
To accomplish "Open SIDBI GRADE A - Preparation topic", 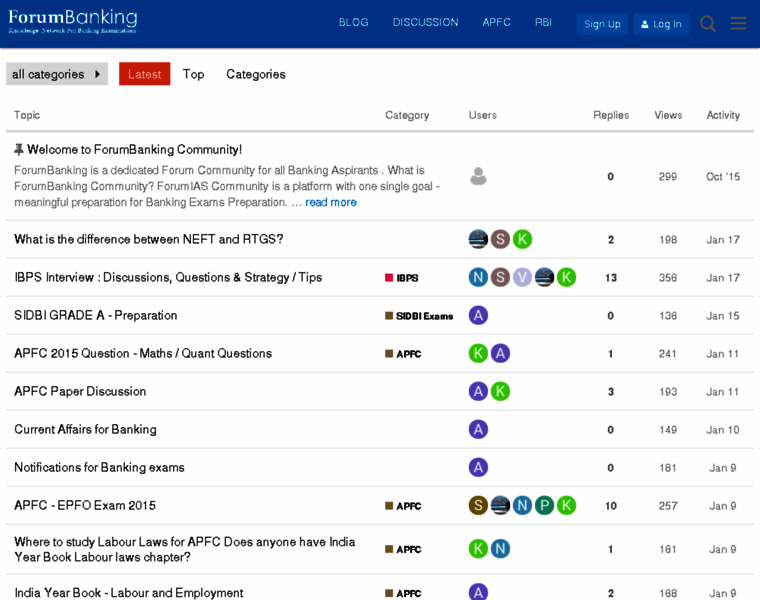I will tap(95, 315).
